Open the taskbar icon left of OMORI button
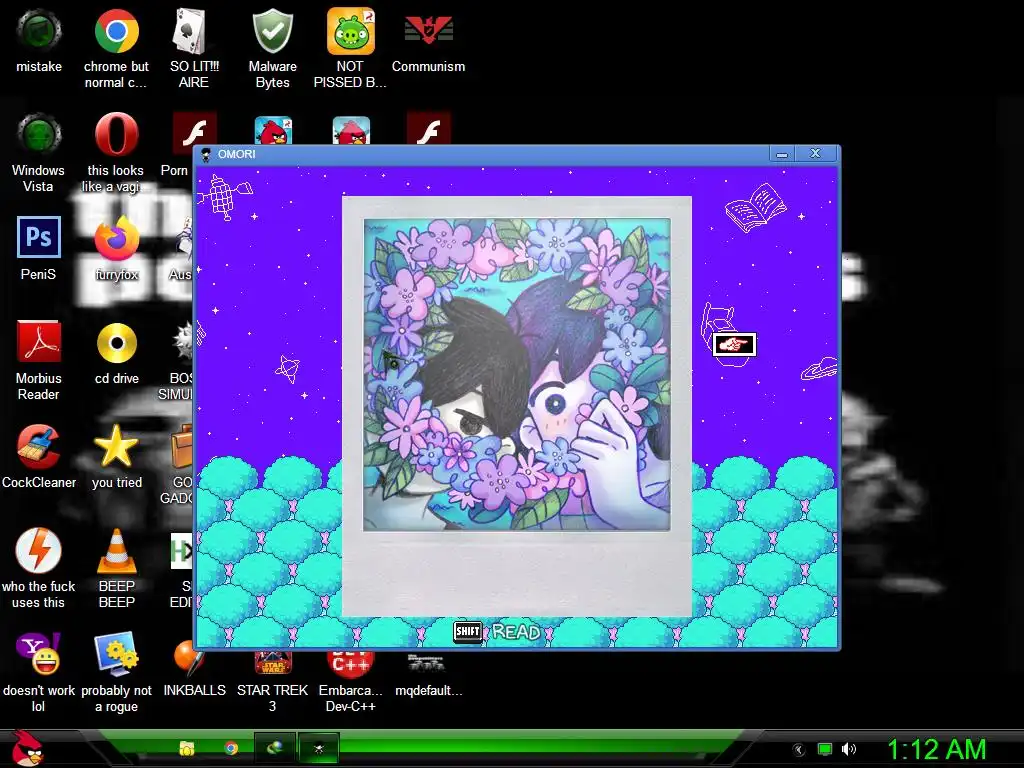This screenshot has height=768, width=1024. [x=274, y=748]
